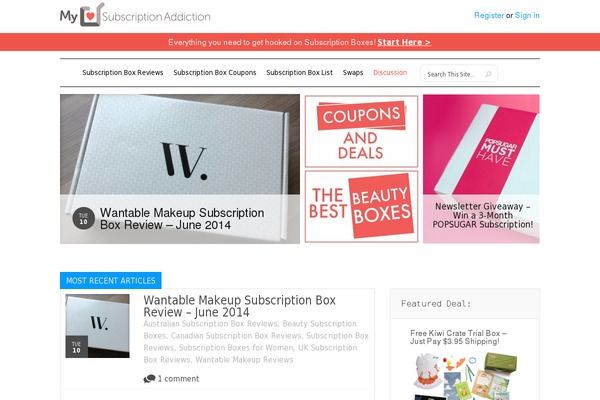This screenshot has width=600, height=400.
Task: Click the Register link
Action: pos(489,15)
